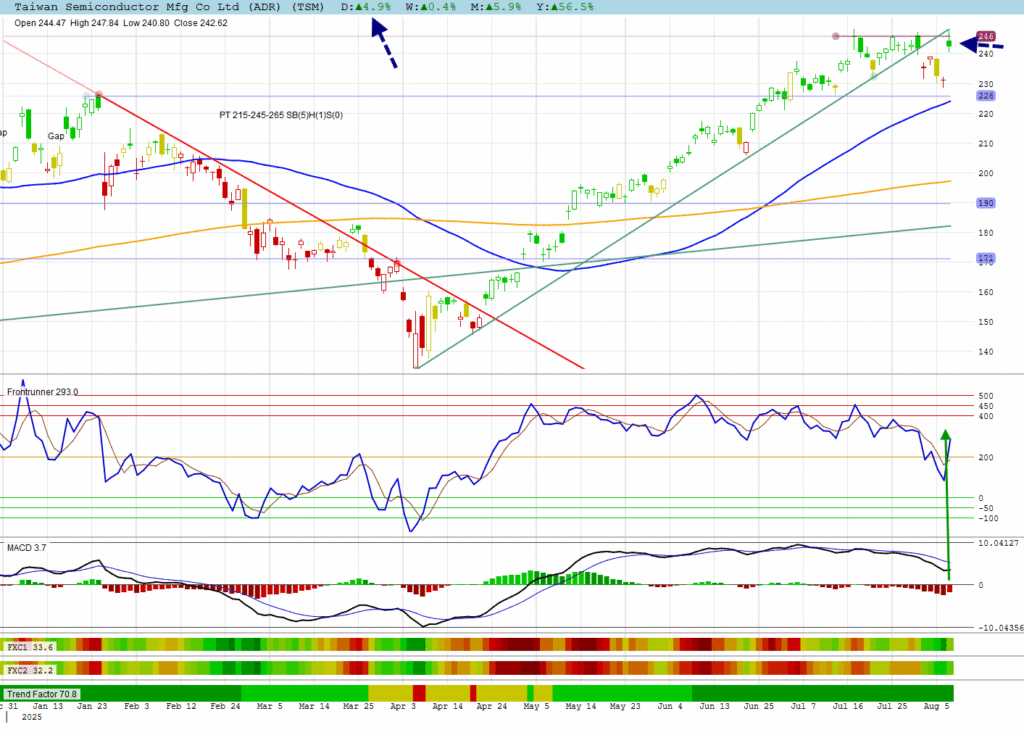
Task: Click the chart title 'Taiwan Semiconductor Mfg Co Ltd (ADR) (TSM)'
Action: (x=169, y=7)
